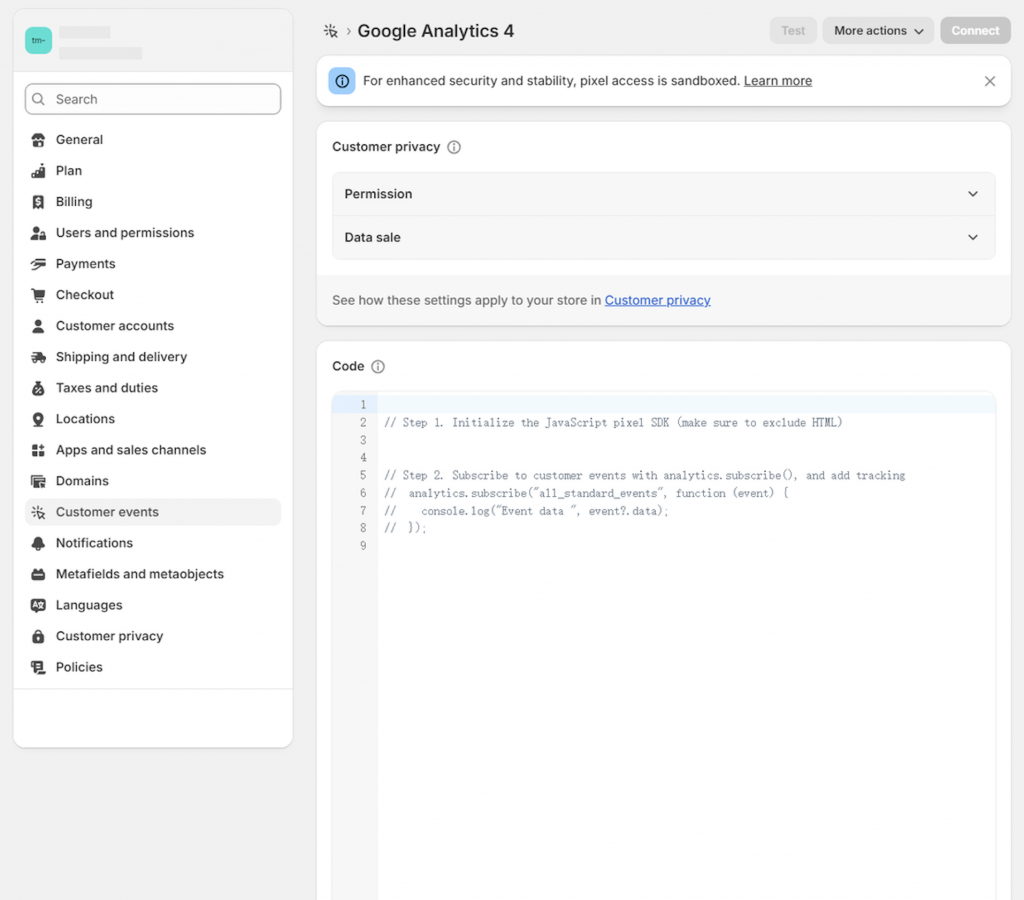The width and height of the screenshot is (1024, 900).
Task: Open Policies settings
Action: click(153, 667)
